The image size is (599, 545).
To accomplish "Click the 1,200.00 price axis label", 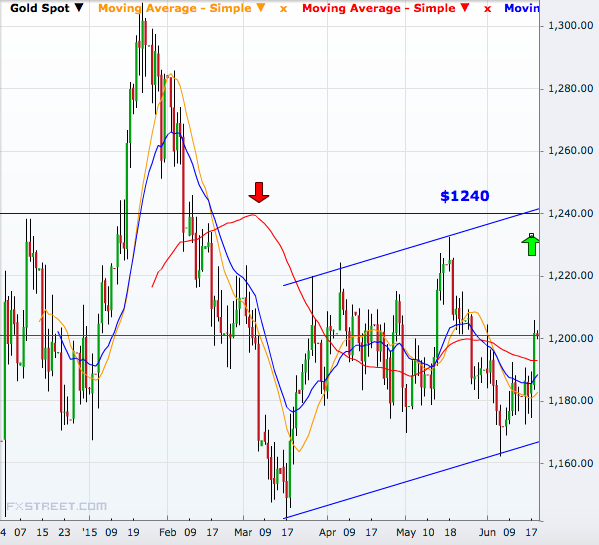I will pos(570,338).
